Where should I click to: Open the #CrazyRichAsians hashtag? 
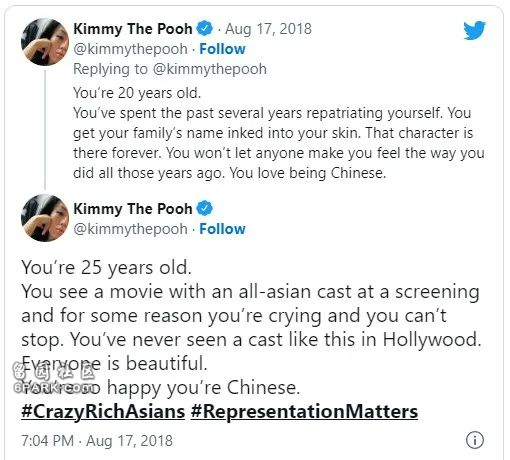point(103,411)
